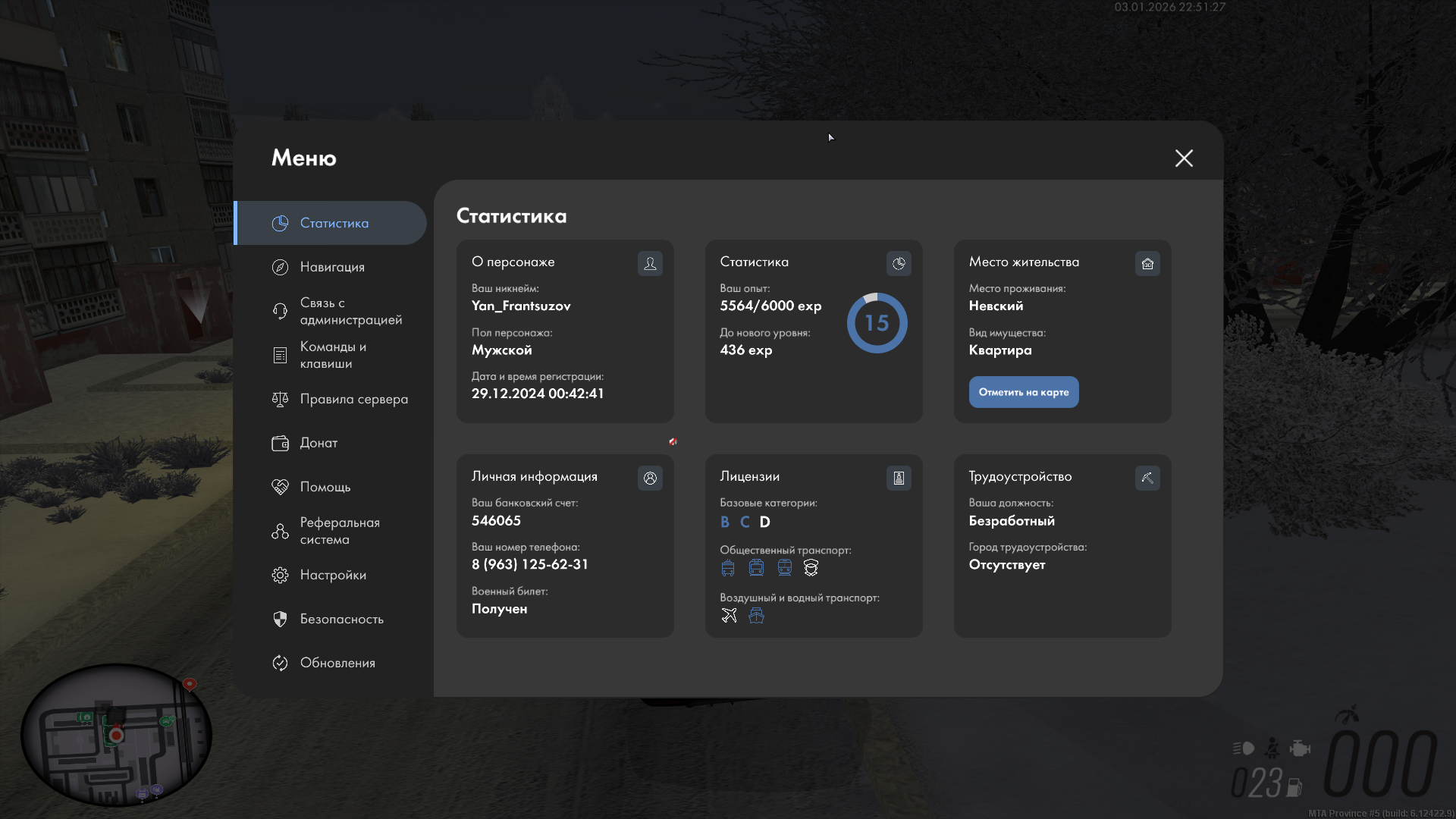Select the Донат menu item

point(318,443)
